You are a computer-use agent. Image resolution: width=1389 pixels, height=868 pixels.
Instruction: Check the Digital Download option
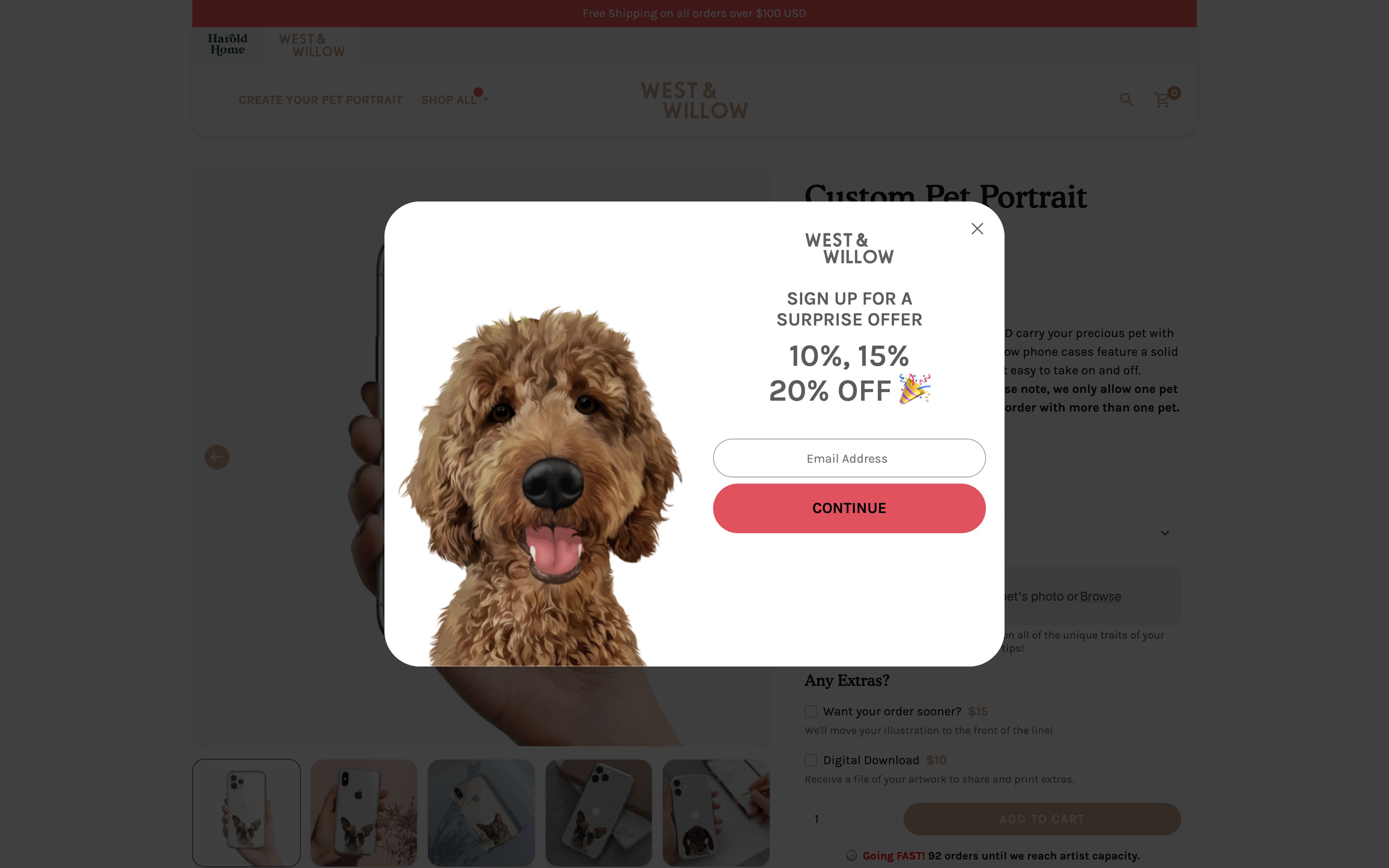(x=810, y=760)
